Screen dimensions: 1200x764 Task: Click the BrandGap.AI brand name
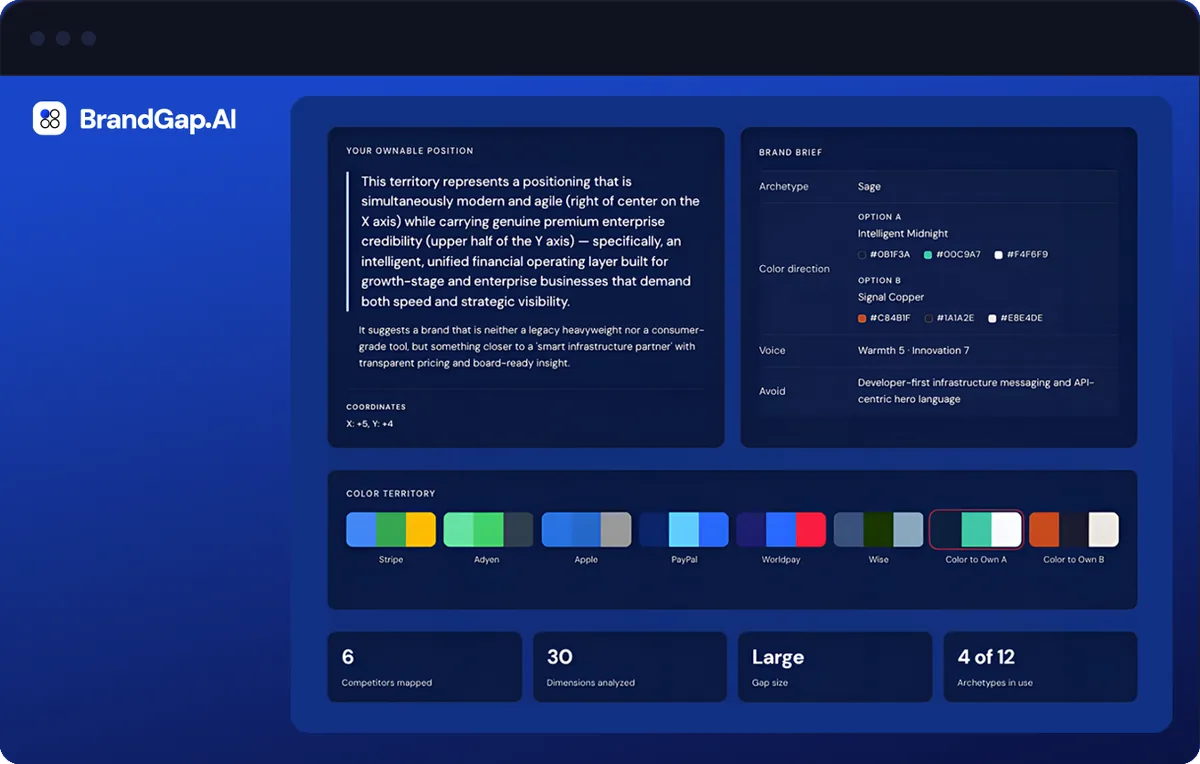[x=158, y=120]
